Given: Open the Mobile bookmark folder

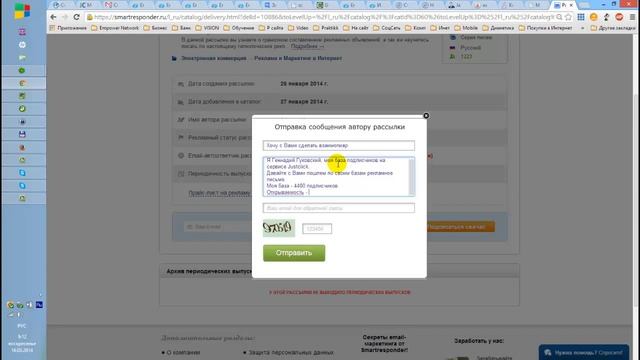Looking at the screenshot, I should 466,28.
